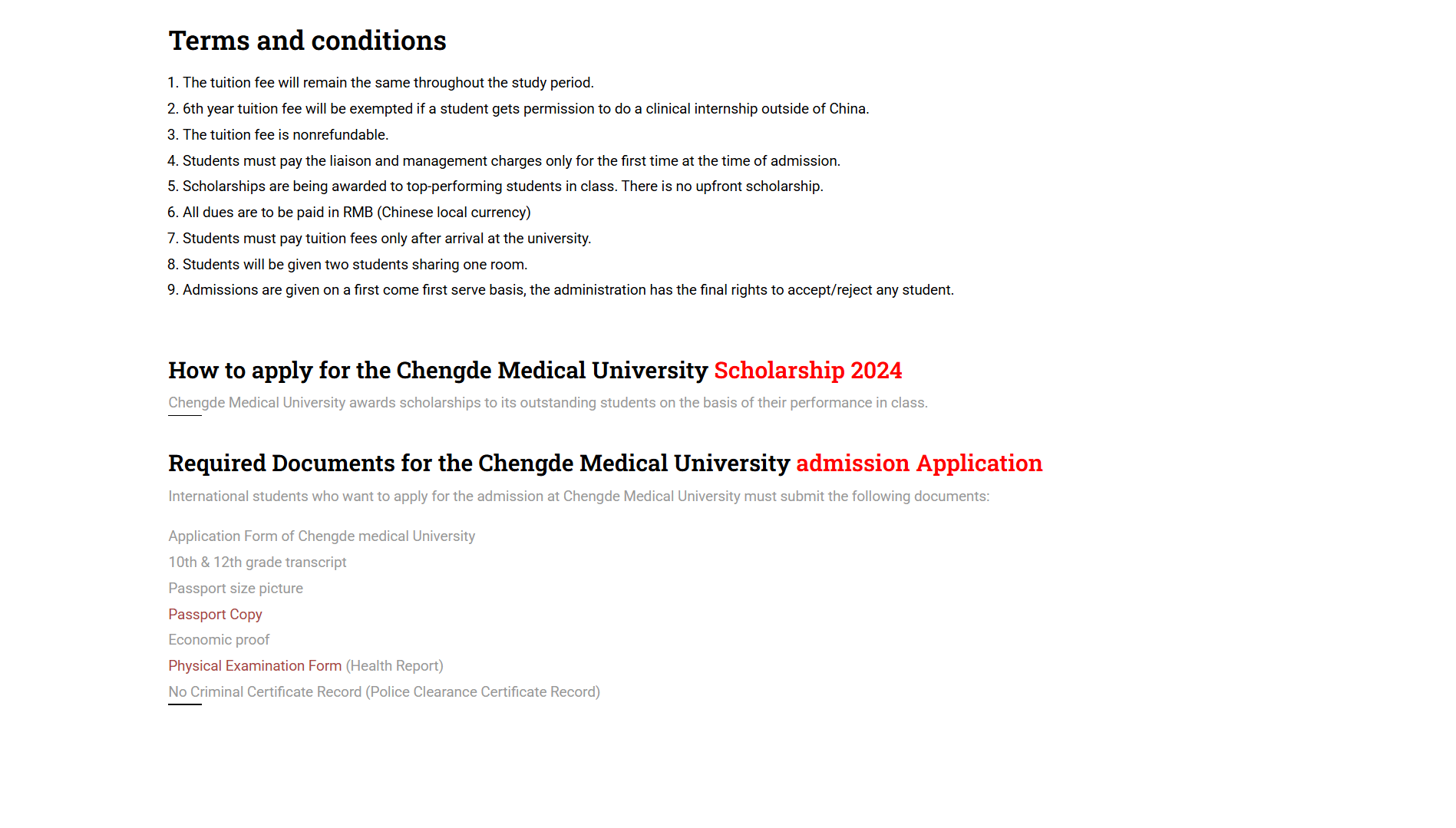Click the Passport size picture item

pos(236,589)
